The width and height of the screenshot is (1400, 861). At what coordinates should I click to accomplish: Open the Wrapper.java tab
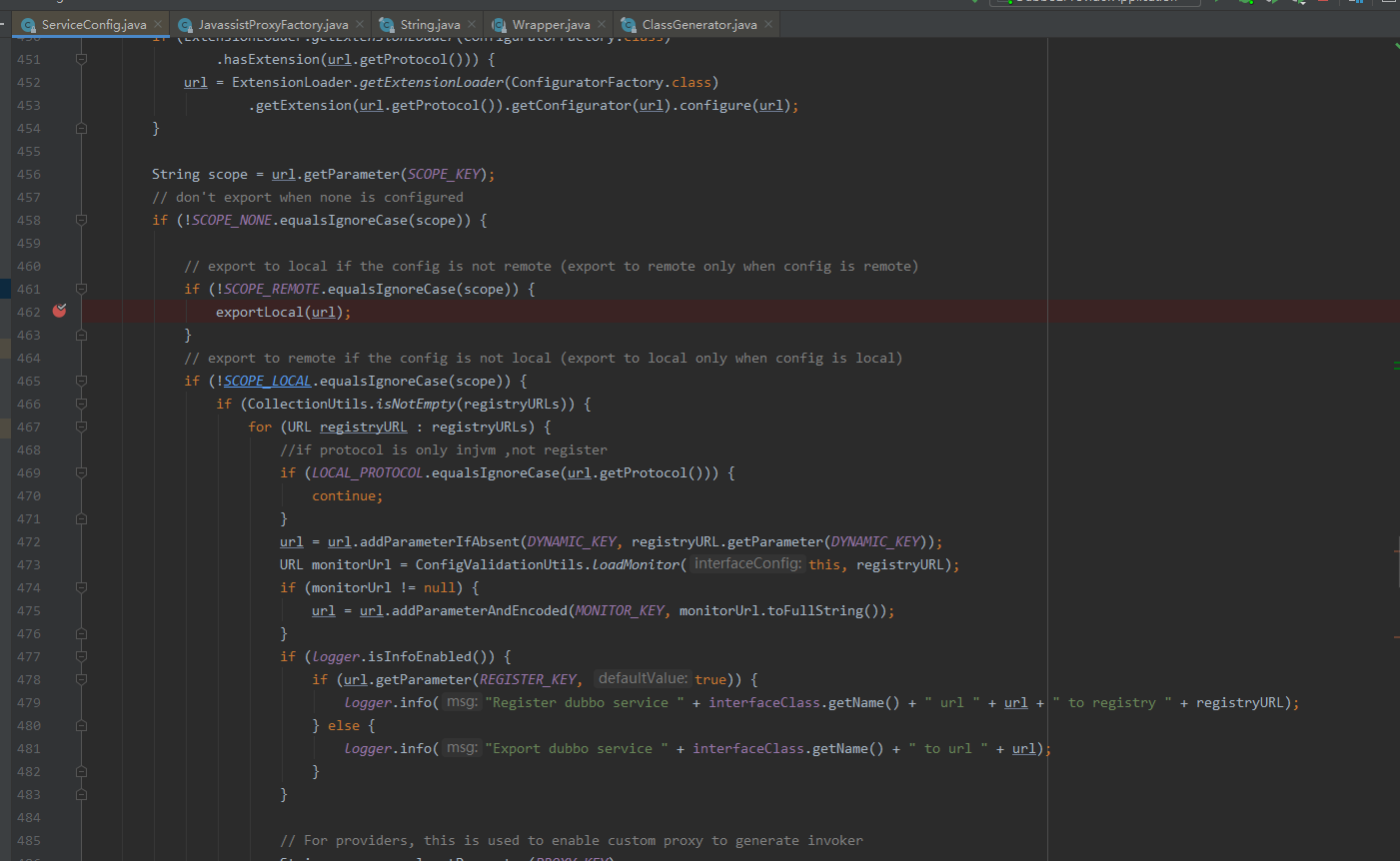[551, 25]
